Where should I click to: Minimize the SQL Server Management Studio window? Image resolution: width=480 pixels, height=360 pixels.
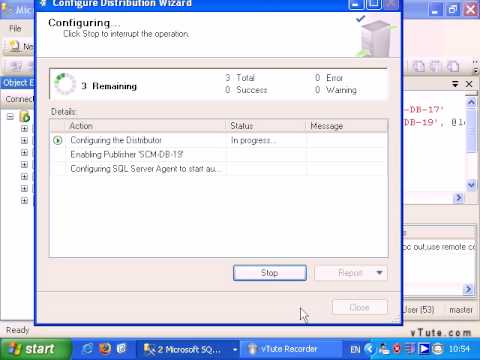click(434, 10)
